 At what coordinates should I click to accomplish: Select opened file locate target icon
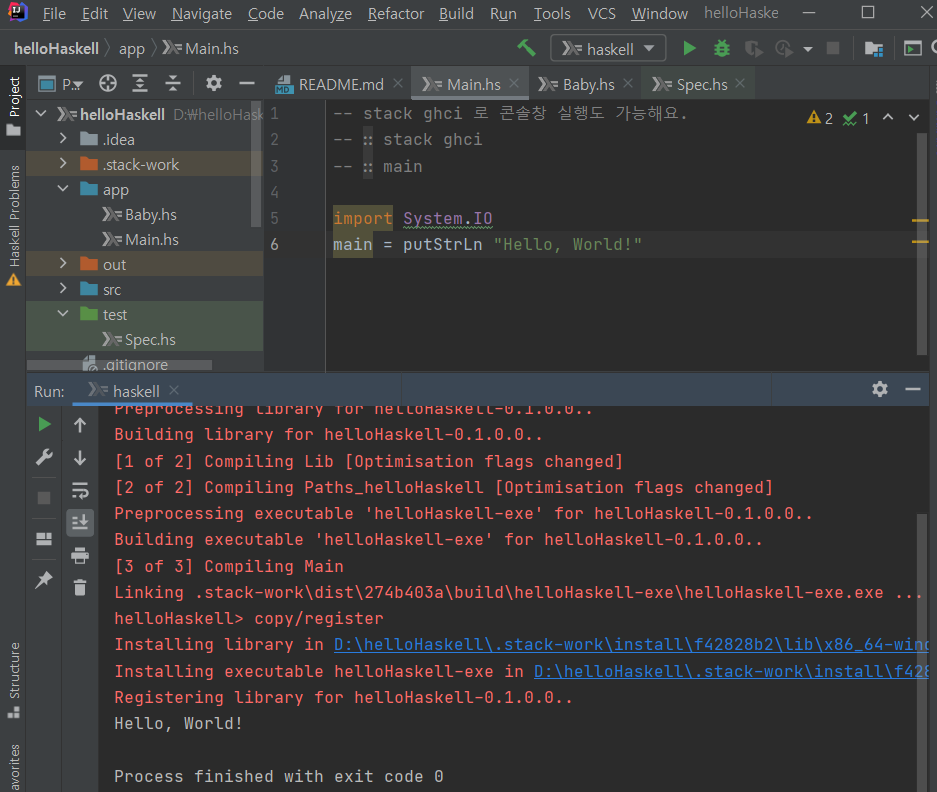(x=108, y=84)
